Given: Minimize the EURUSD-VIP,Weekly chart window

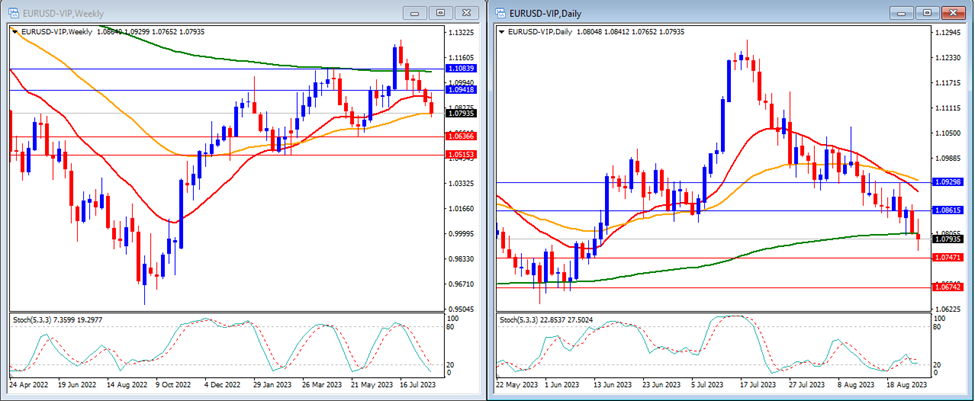Looking at the screenshot, I should [x=415, y=12].
